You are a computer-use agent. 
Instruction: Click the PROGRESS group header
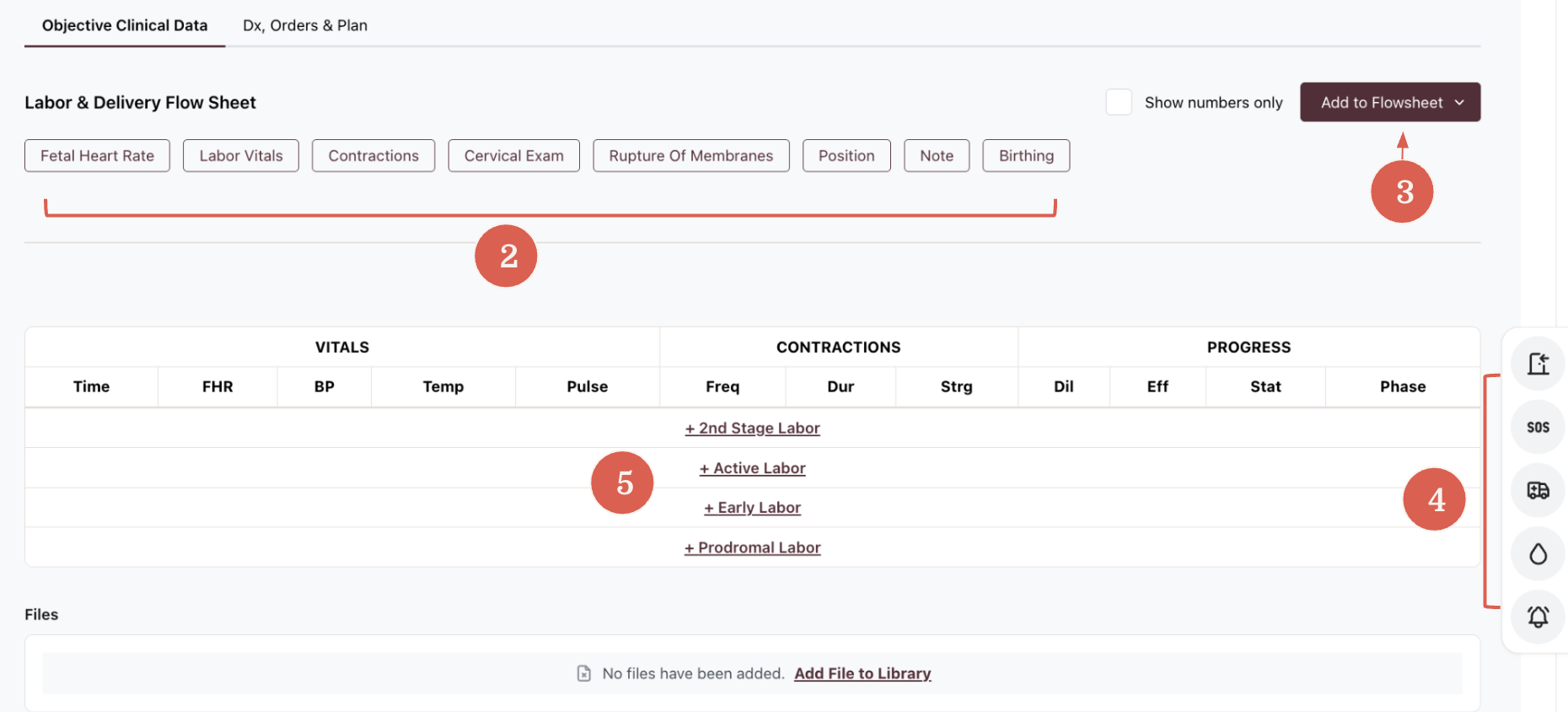coord(1248,347)
